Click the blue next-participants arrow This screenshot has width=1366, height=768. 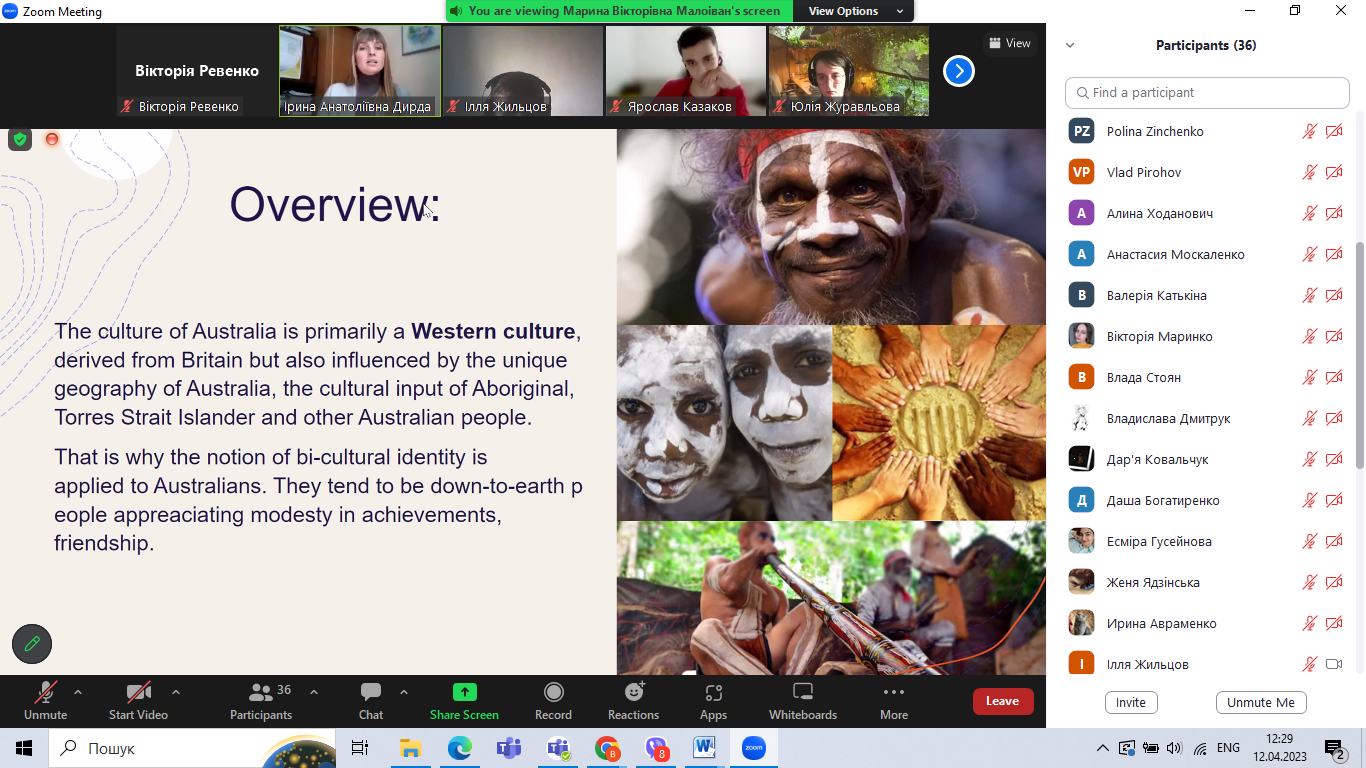[959, 71]
